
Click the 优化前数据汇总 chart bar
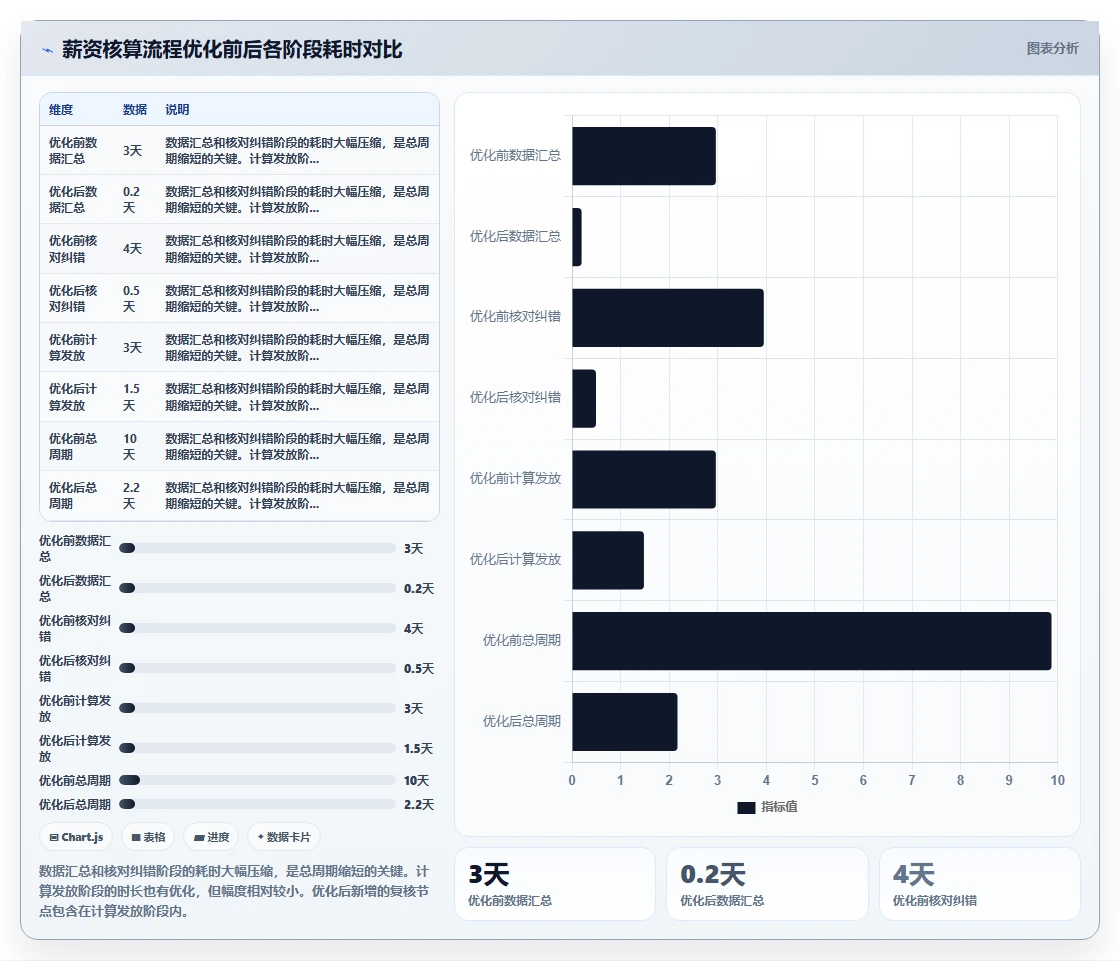click(644, 156)
